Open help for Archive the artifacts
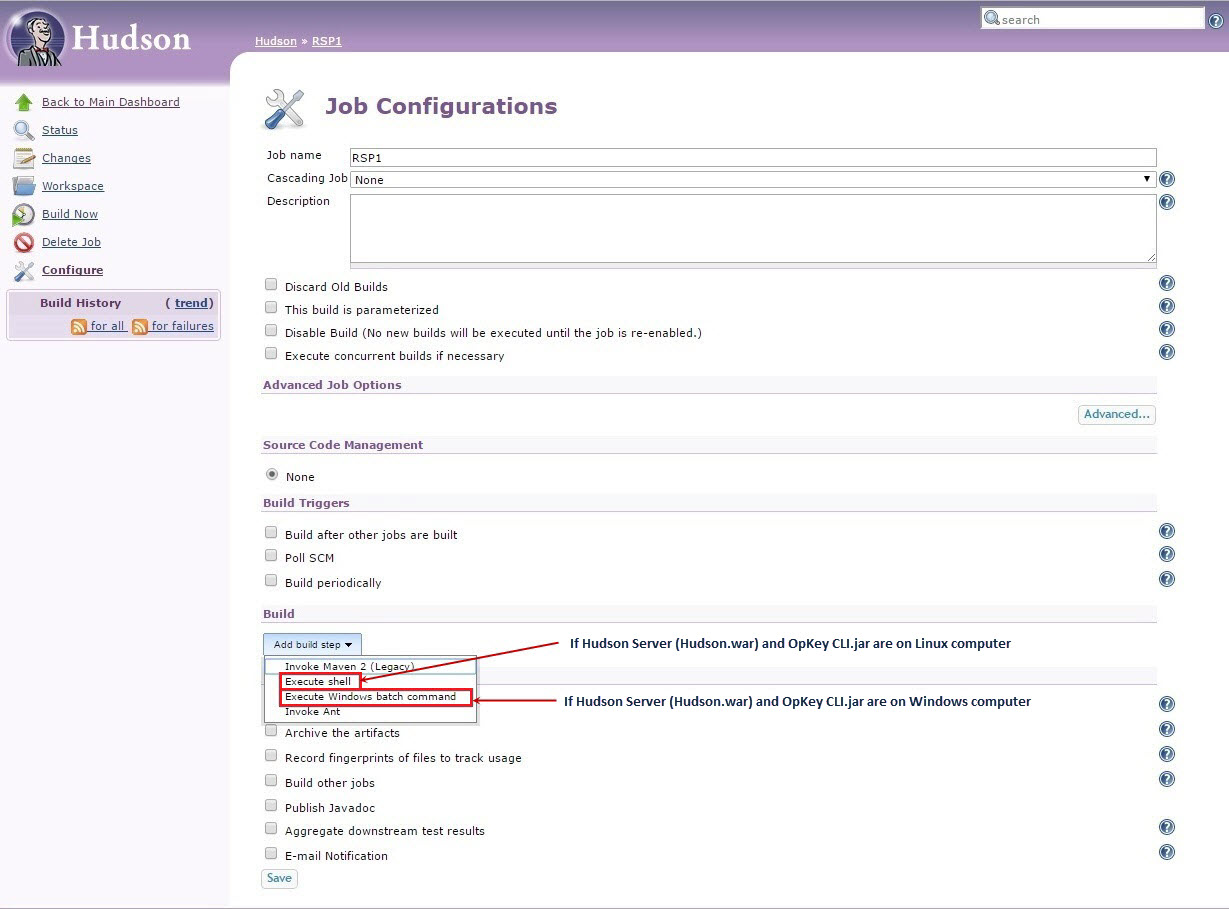Screen dimensions: 1229x909 [x=1167, y=730]
